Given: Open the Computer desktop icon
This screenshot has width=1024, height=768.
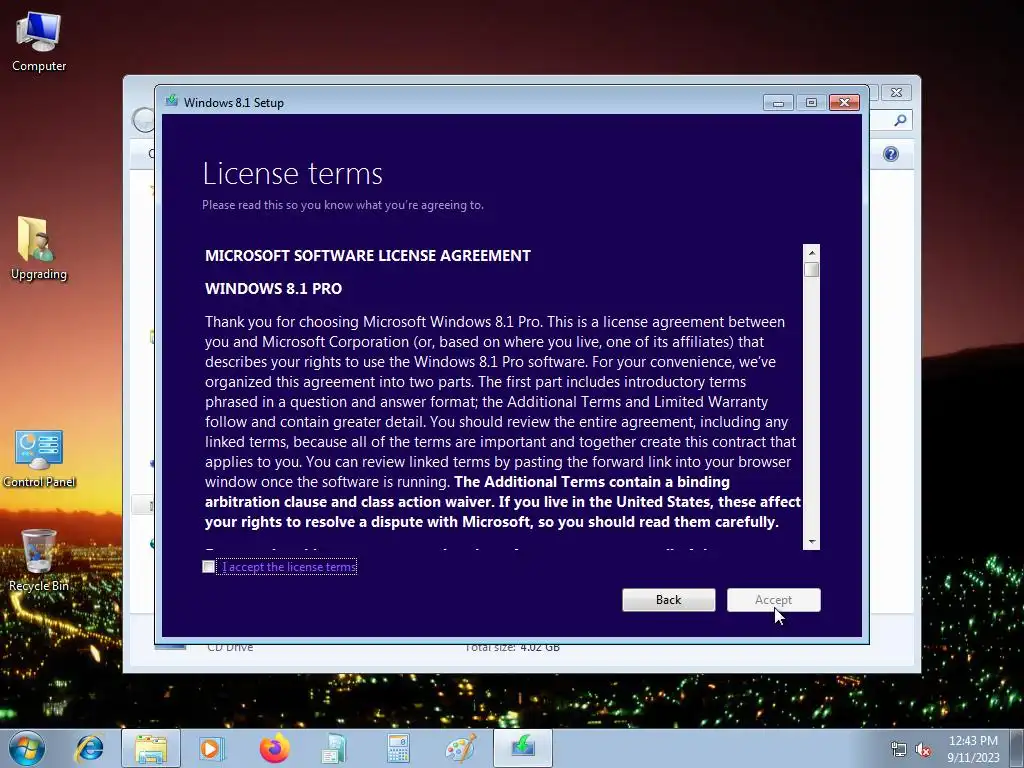Looking at the screenshot, I should click(x=39, y=42).
